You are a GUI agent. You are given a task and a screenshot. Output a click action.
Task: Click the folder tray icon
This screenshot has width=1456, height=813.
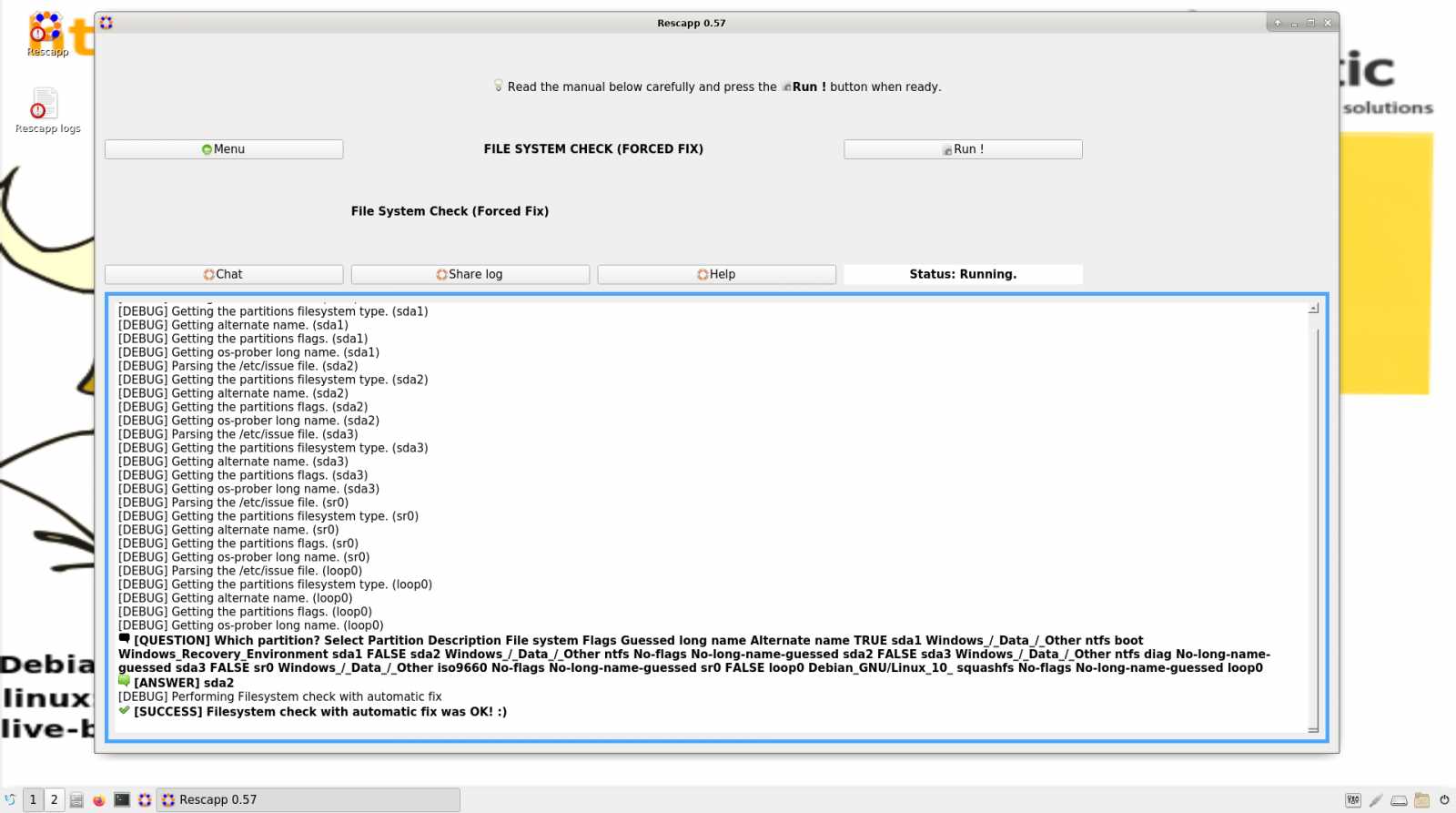[x=1421, y=800]
